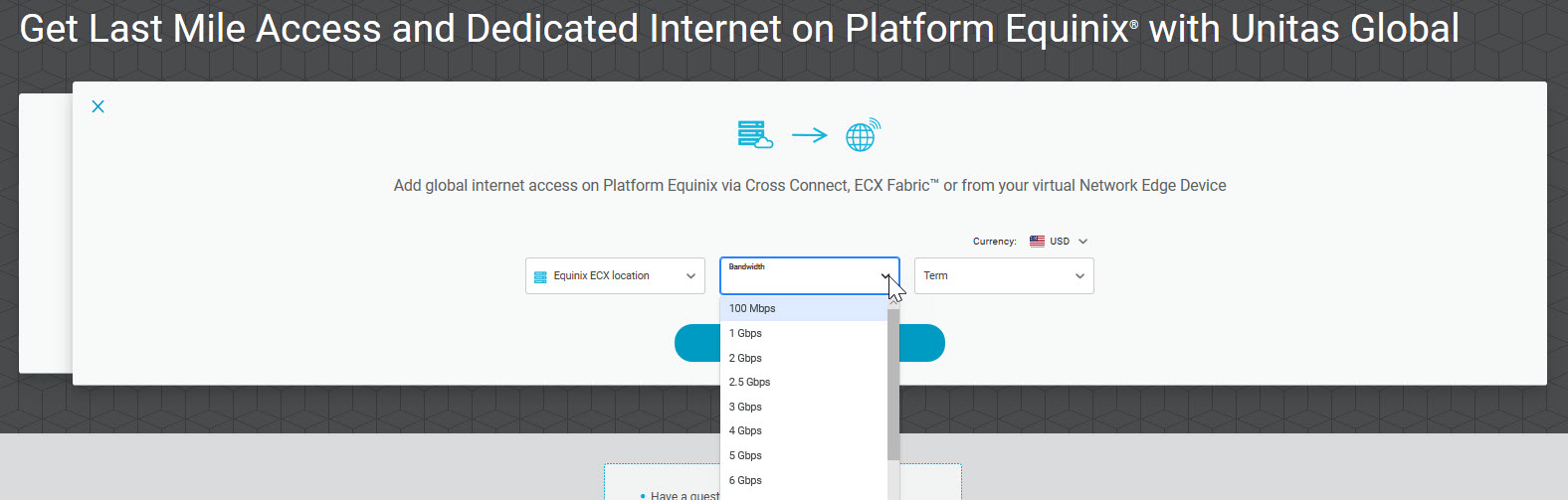
Task: Select 2.5 Gbps in the list
Action: click(x=804, y=383)
